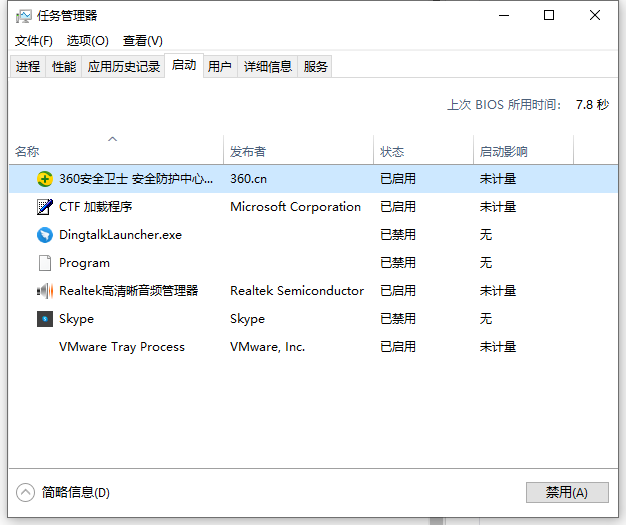The width and height of the screenshot is (626, 525).
Task: Minimize the Task Manager window
Action: pyautogui.click(x=504, y=16)
